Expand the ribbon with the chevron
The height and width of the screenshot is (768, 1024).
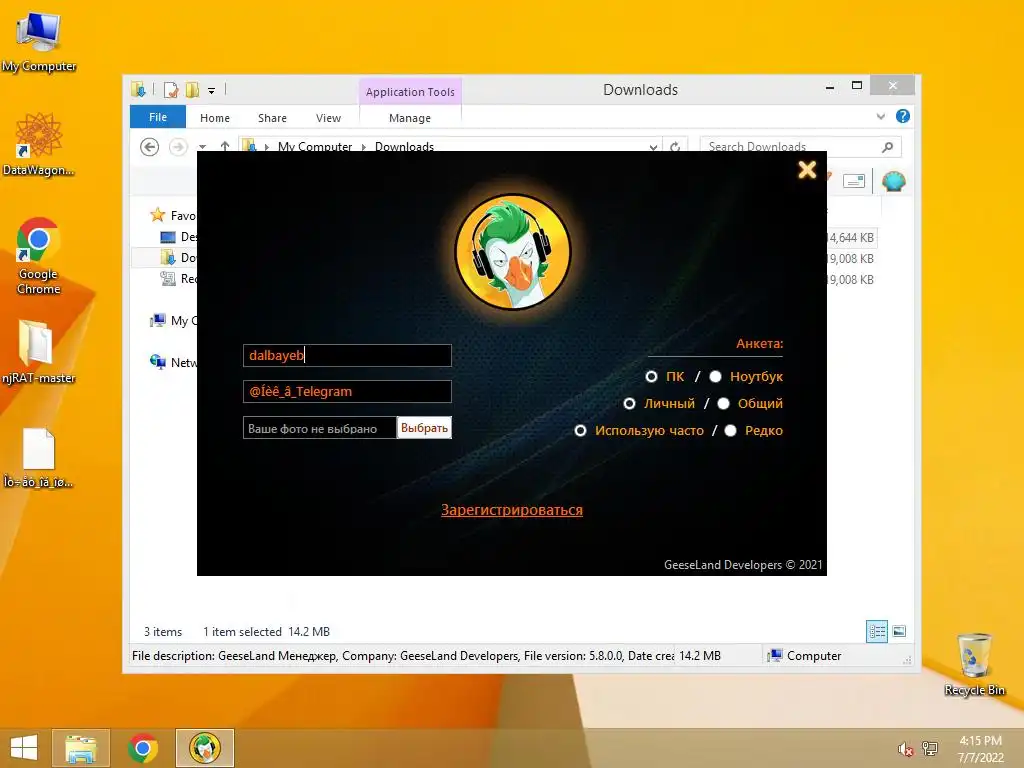pos(881,116)
